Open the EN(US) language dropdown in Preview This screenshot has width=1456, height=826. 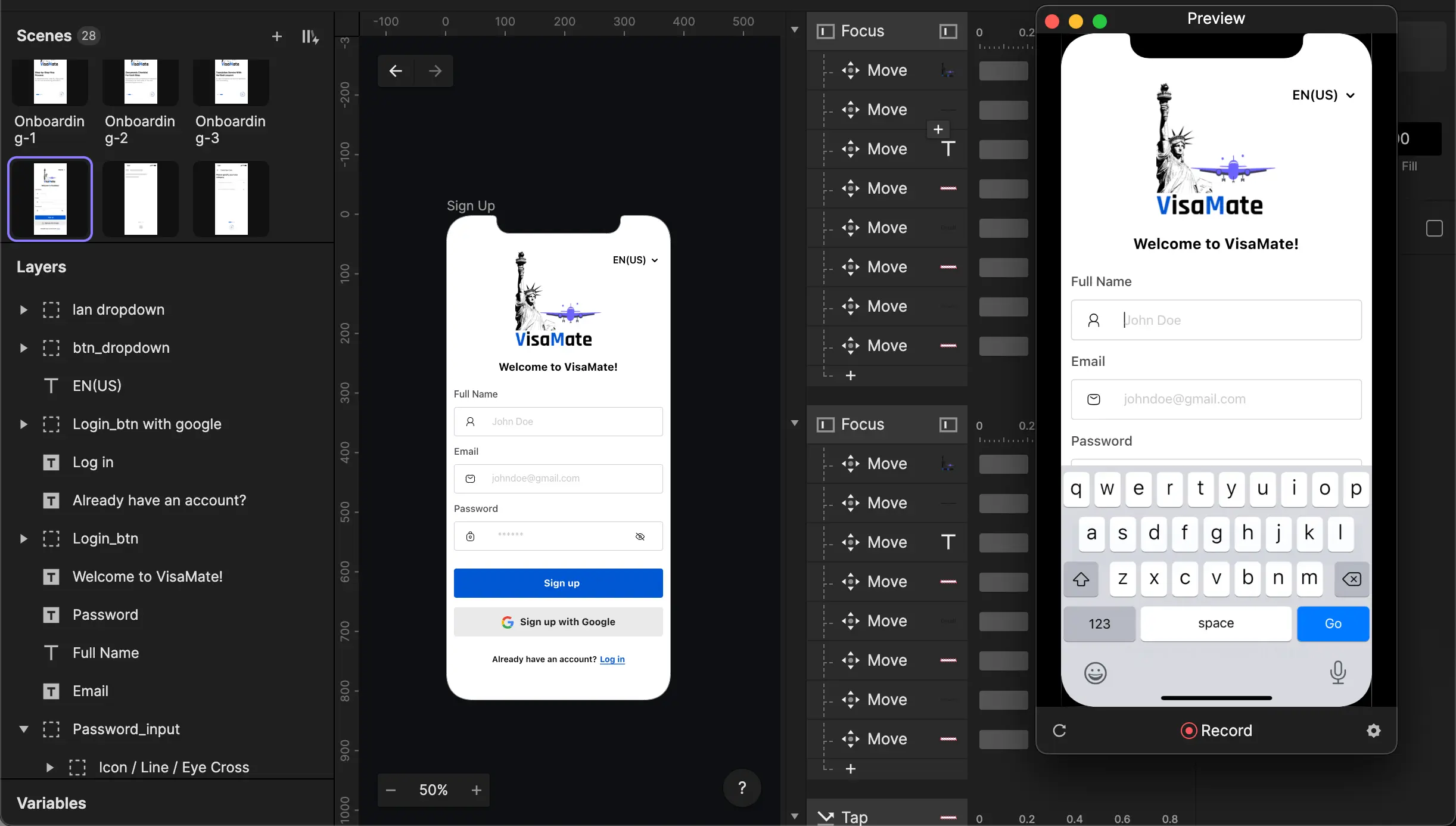pyautogui.click(x=1323, y=95)
